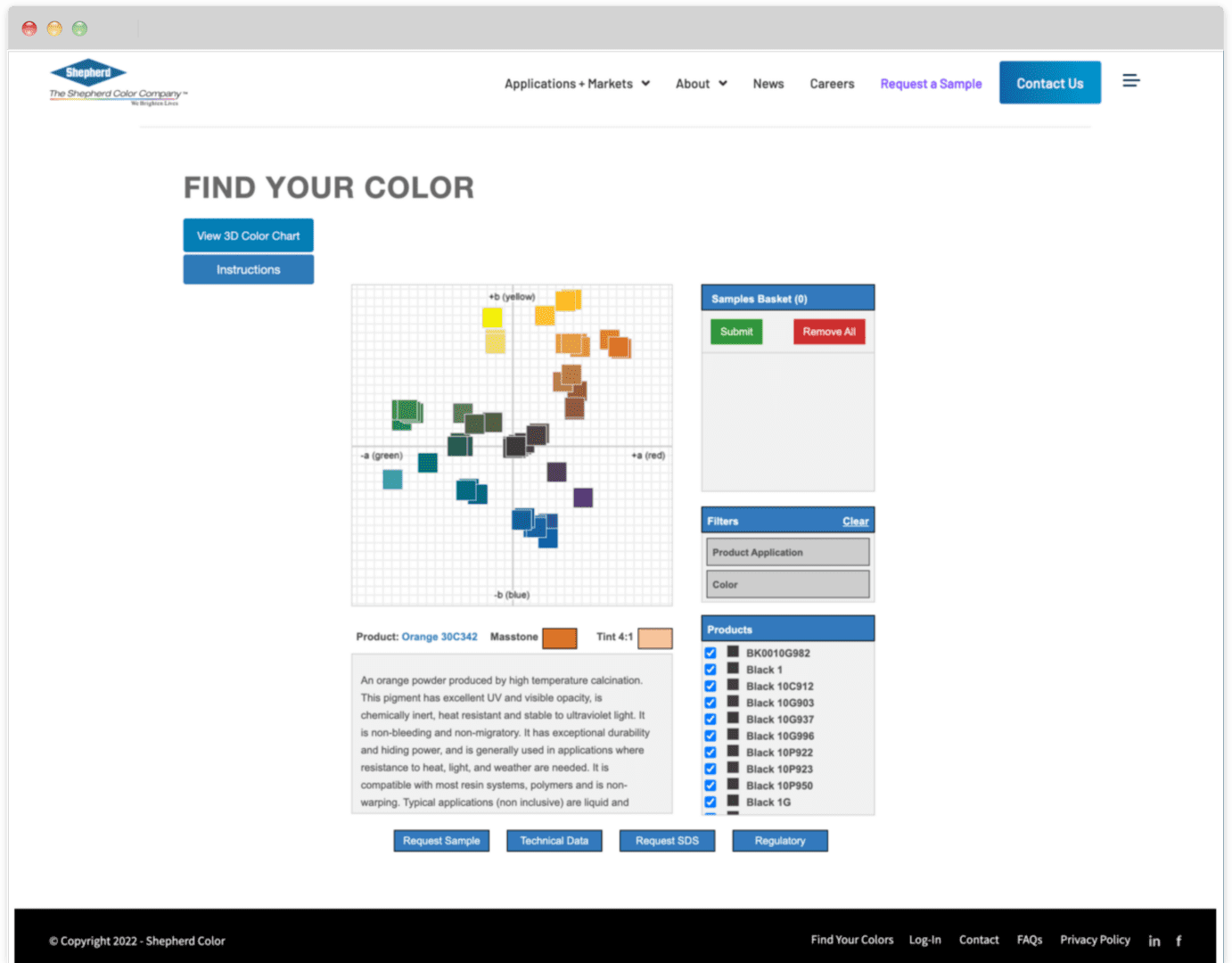Viewport: 1232px width, 963px height.
Task: Open the View 3D Color Chart button
Action: tap(249, 235)
